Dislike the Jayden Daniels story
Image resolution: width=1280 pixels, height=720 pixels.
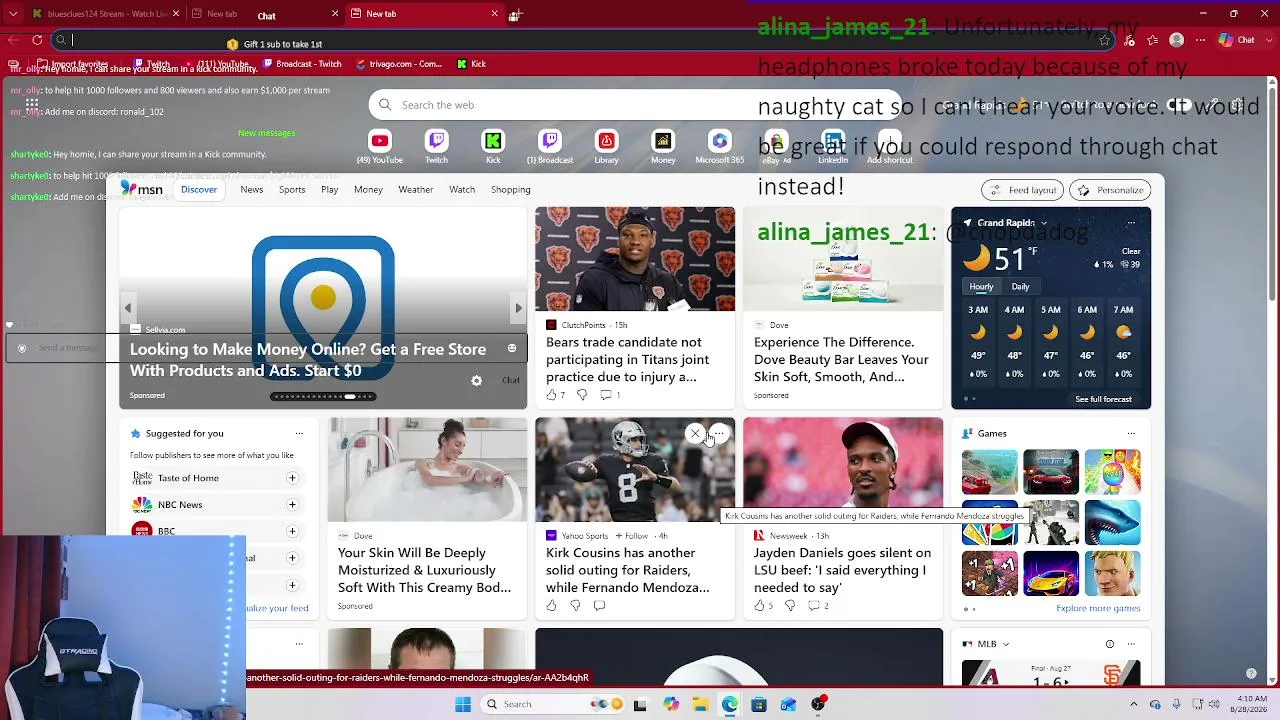[790, 605]
